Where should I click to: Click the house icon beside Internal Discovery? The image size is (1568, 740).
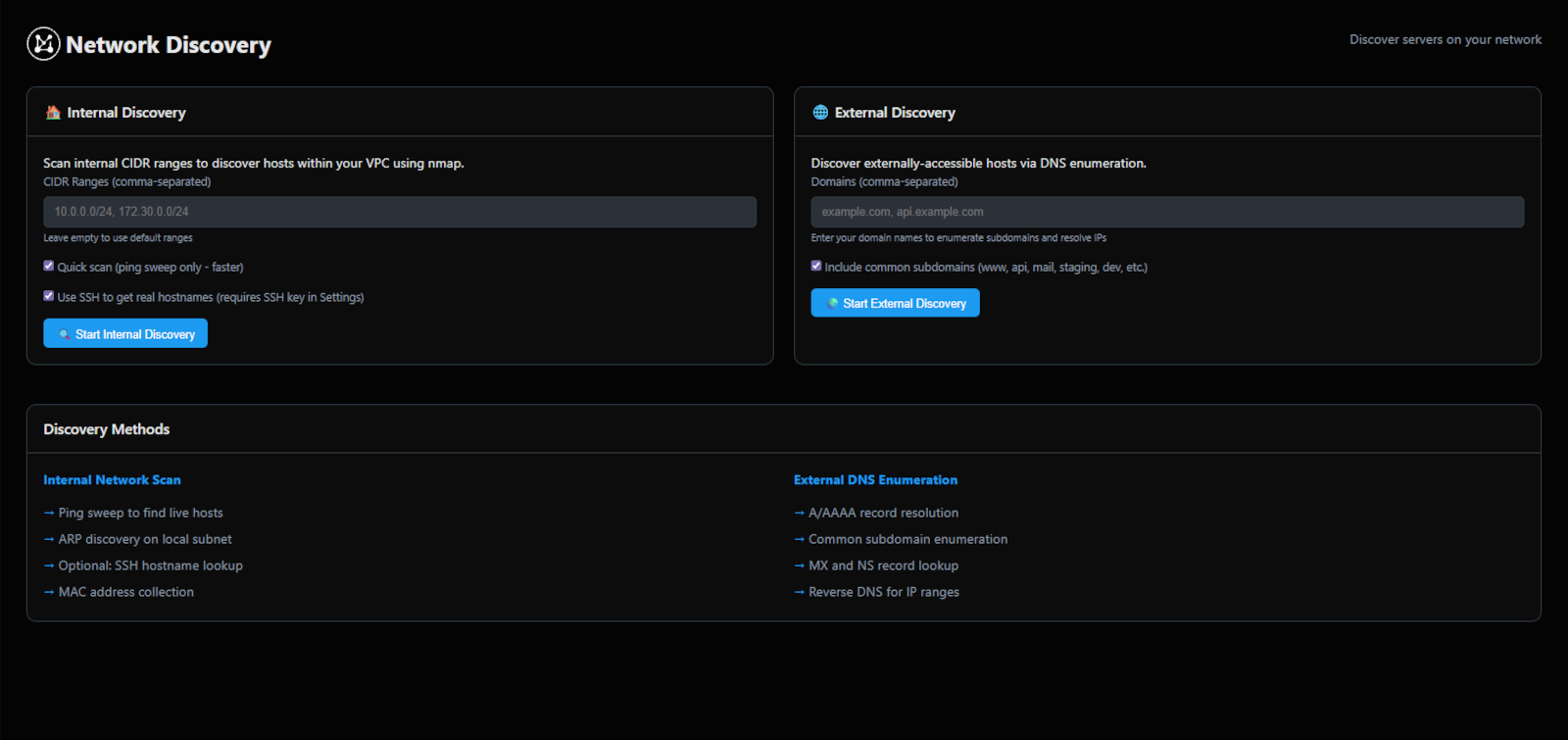coord(53,113)
